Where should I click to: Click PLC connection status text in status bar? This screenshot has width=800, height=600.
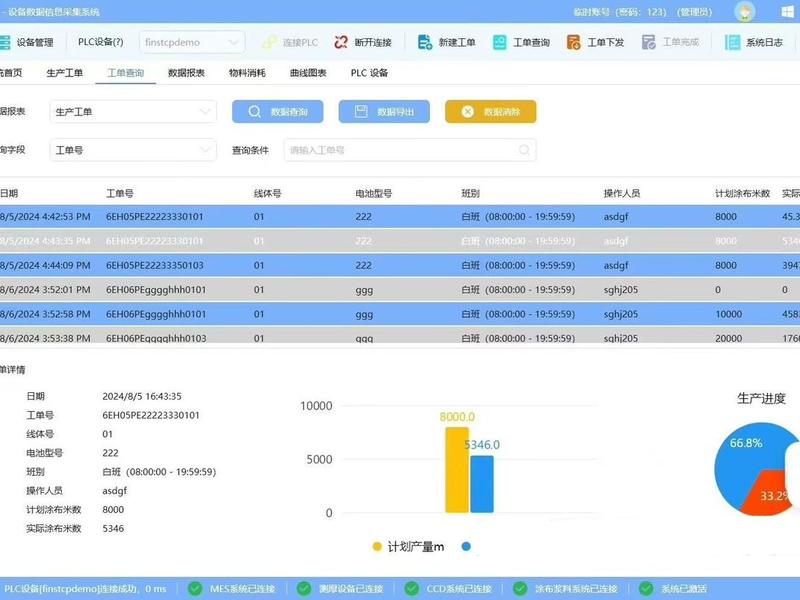(x=85, y=589)
